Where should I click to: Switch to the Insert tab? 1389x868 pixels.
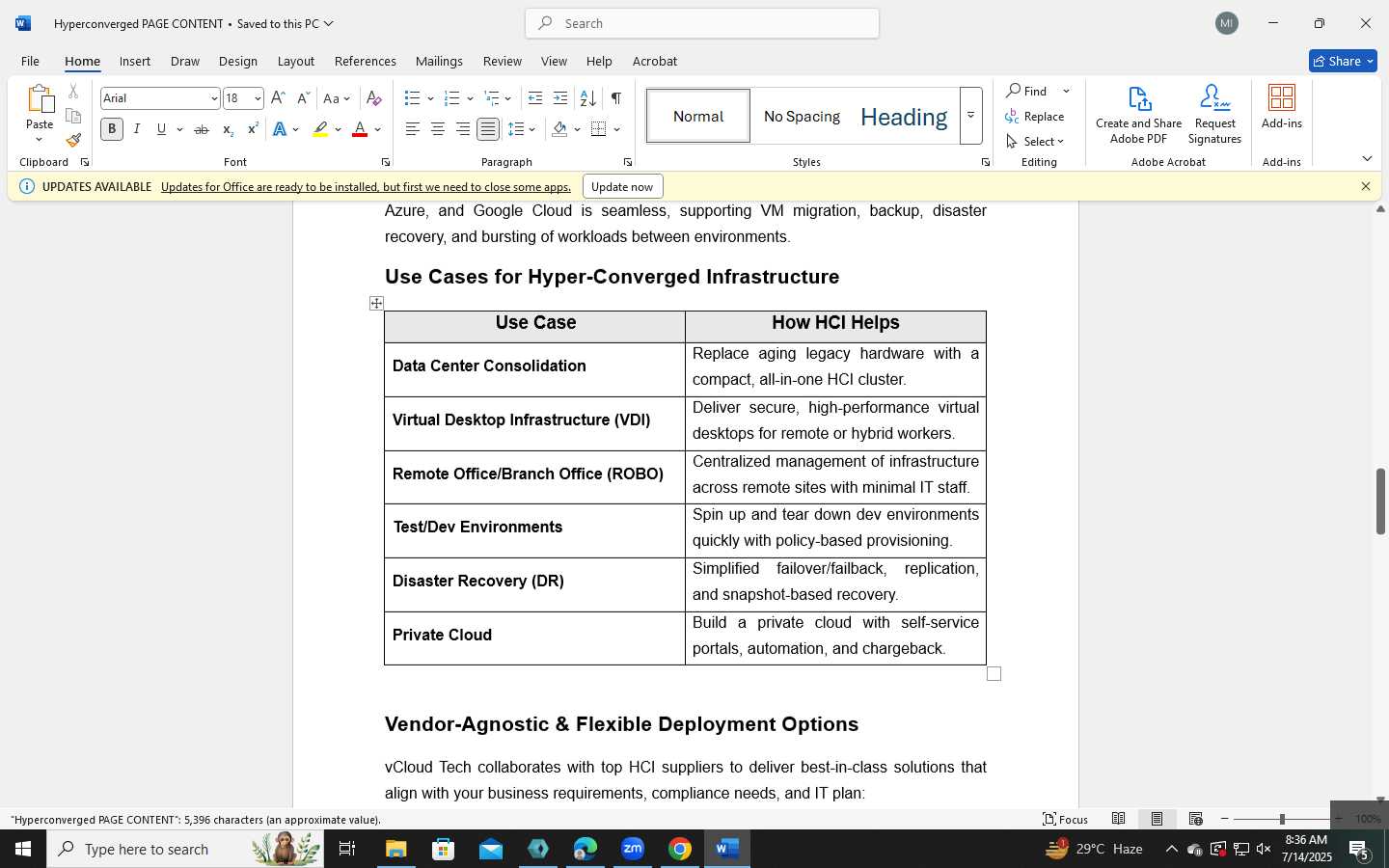pos(135,61)
